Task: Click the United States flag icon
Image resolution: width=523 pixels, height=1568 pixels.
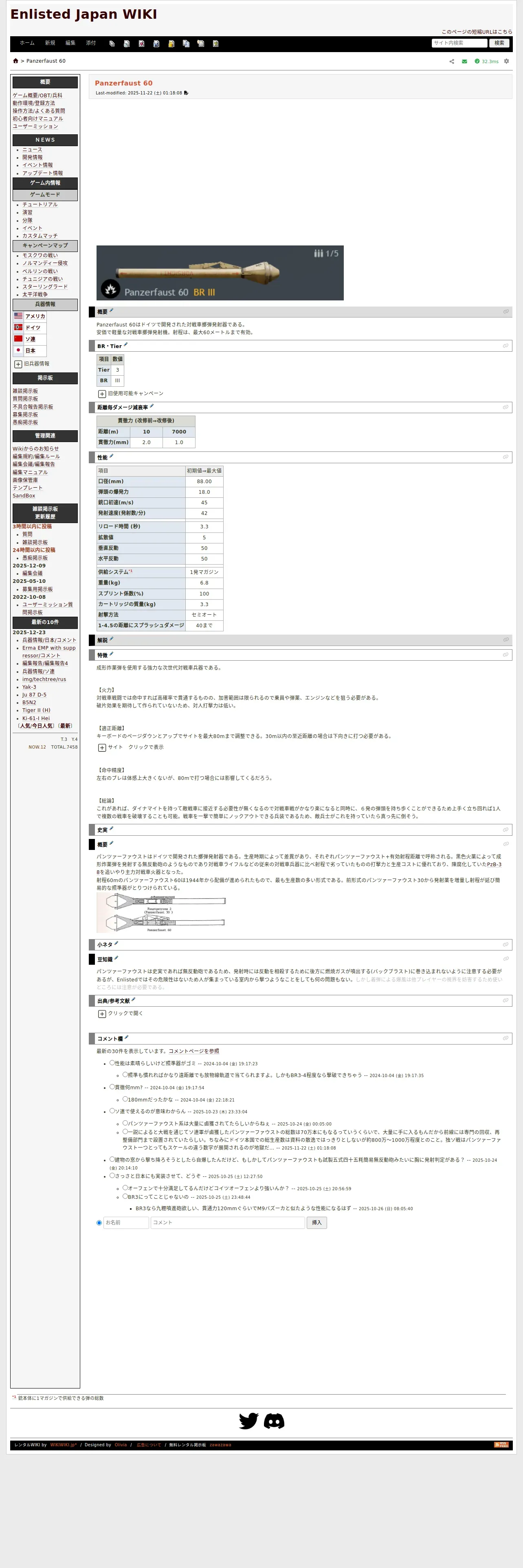Action: 18,316
